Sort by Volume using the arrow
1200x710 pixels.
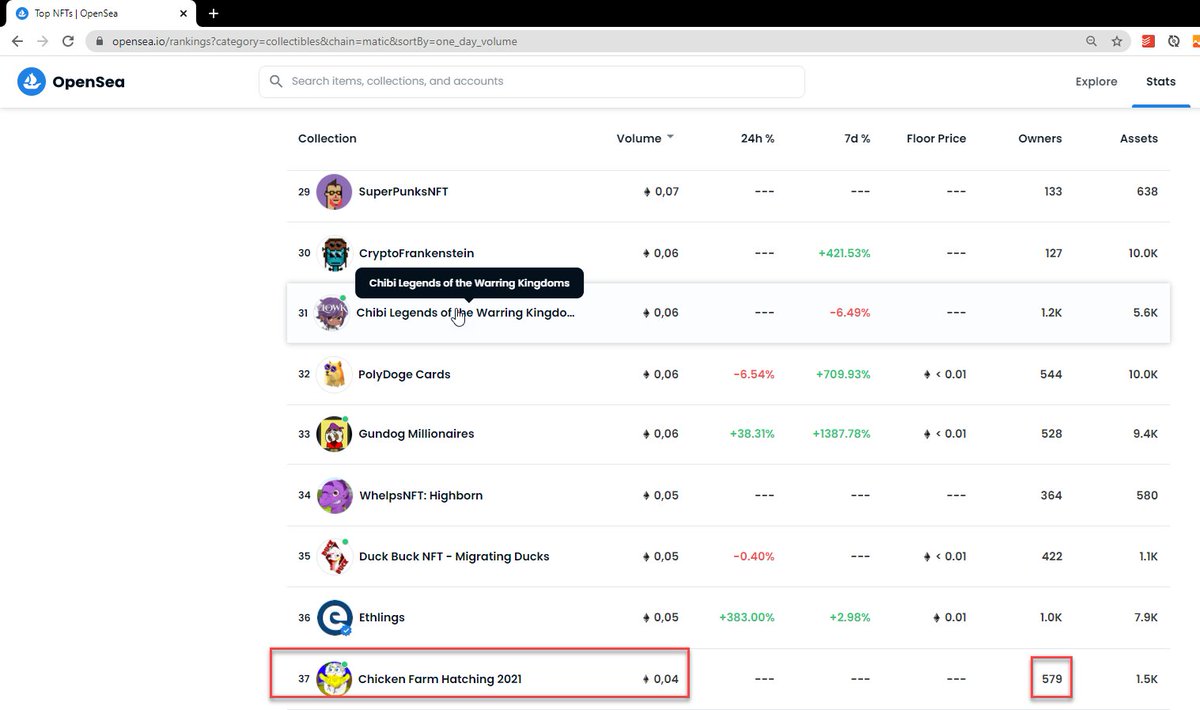point(670,138)
